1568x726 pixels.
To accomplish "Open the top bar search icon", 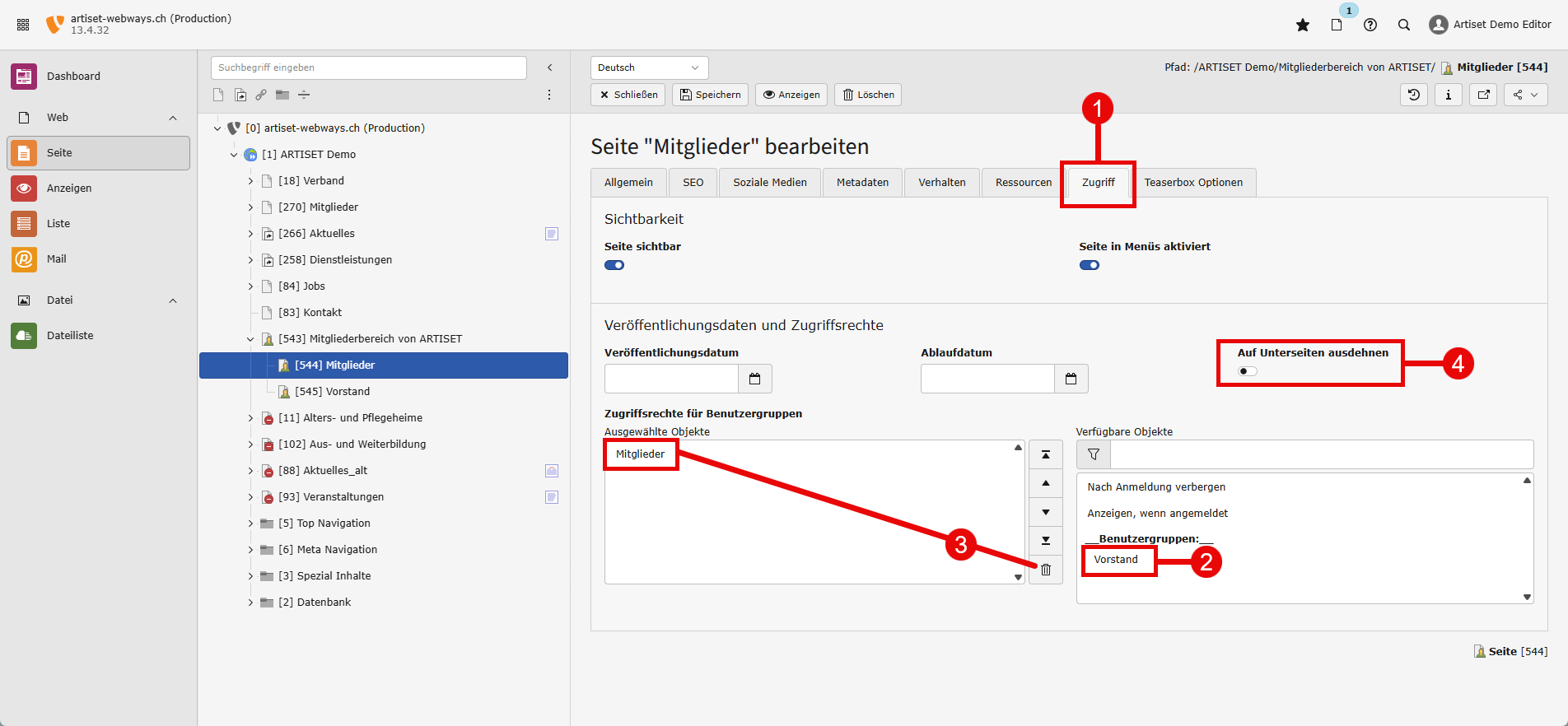I will pyautogui.click(x=1404, y=25).
